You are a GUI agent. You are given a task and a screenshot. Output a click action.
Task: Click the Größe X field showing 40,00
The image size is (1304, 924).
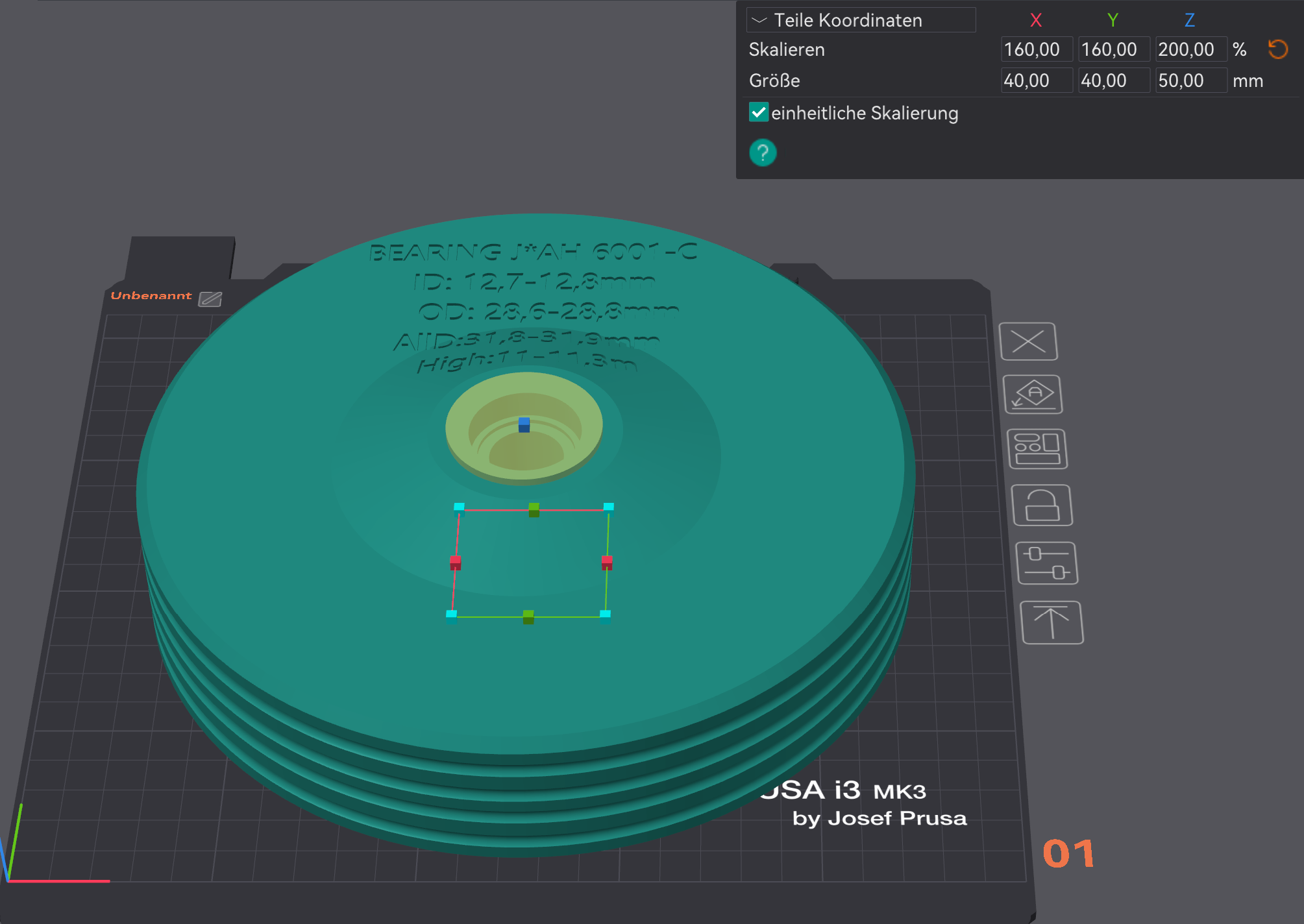pyautogui.click(x=1036, y=80)
